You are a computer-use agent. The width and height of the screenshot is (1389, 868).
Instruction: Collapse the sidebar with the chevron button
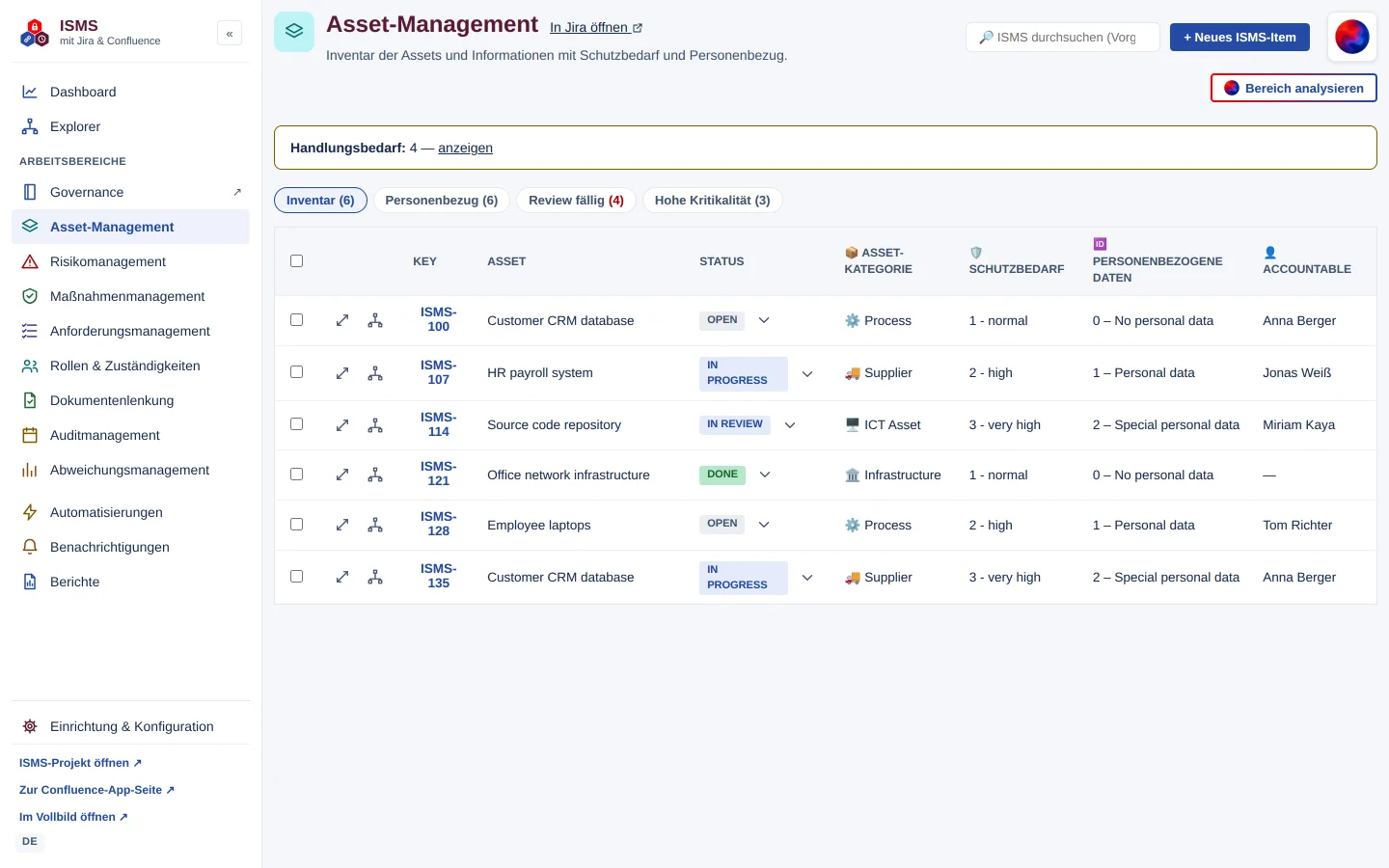click(230, 34)
